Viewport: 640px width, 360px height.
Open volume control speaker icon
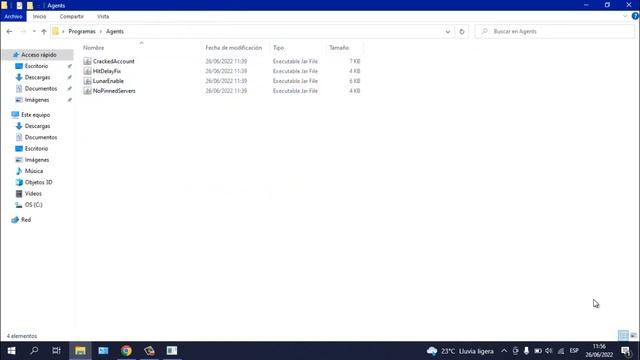click(x=549, y=351)
